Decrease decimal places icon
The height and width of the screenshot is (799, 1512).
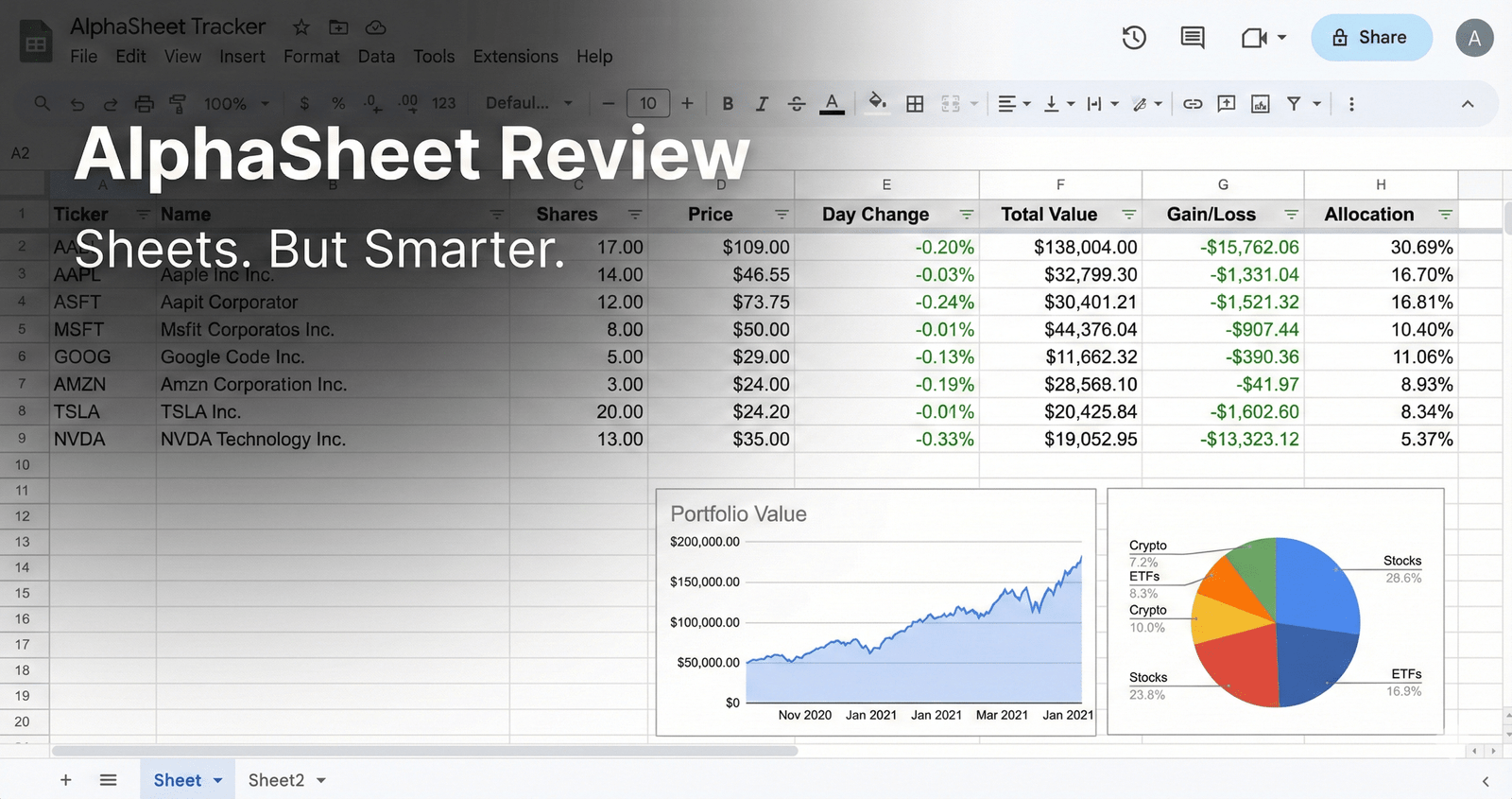[372, 104]
